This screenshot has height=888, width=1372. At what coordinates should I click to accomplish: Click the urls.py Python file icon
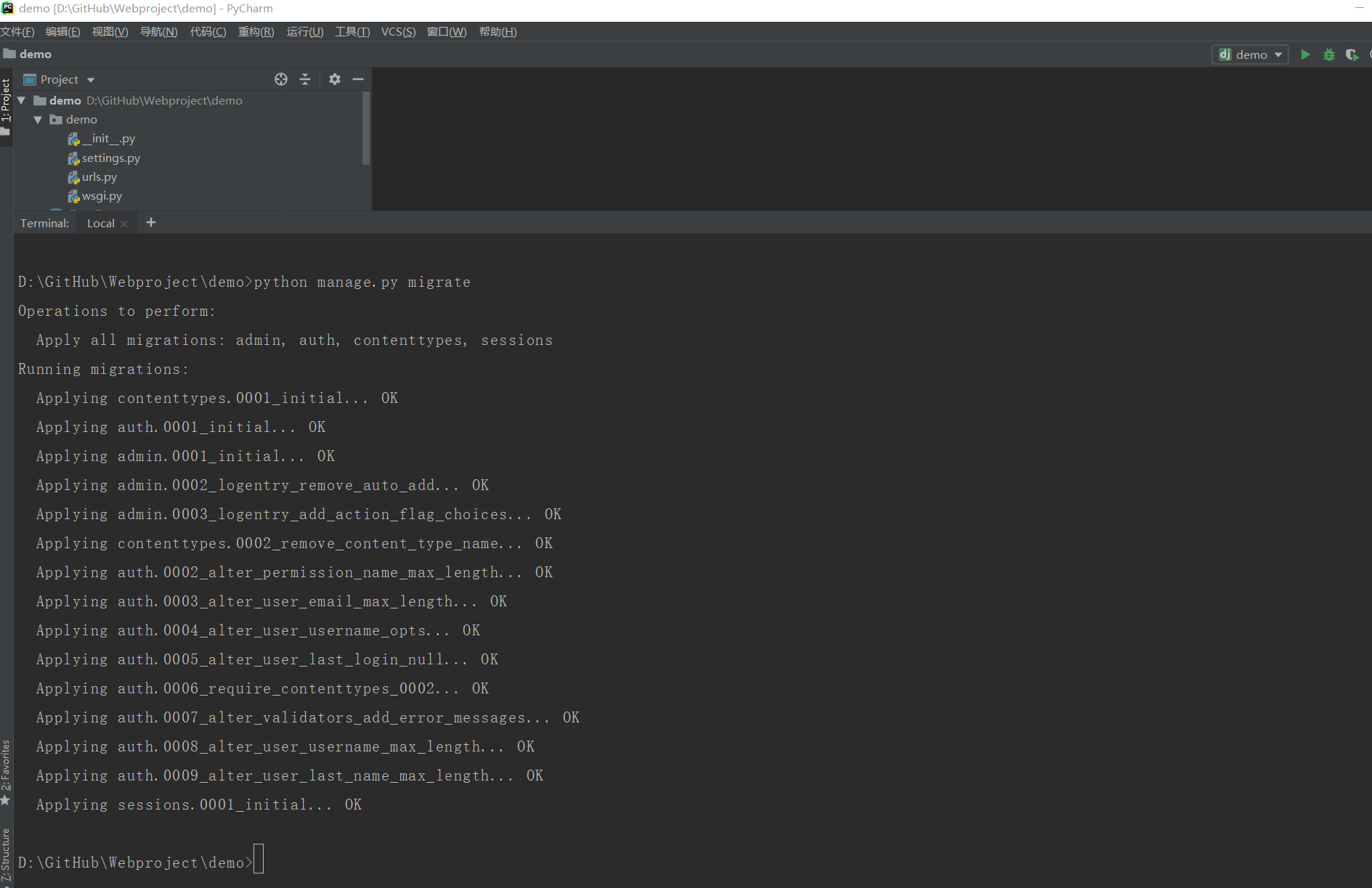coord(73,176)
